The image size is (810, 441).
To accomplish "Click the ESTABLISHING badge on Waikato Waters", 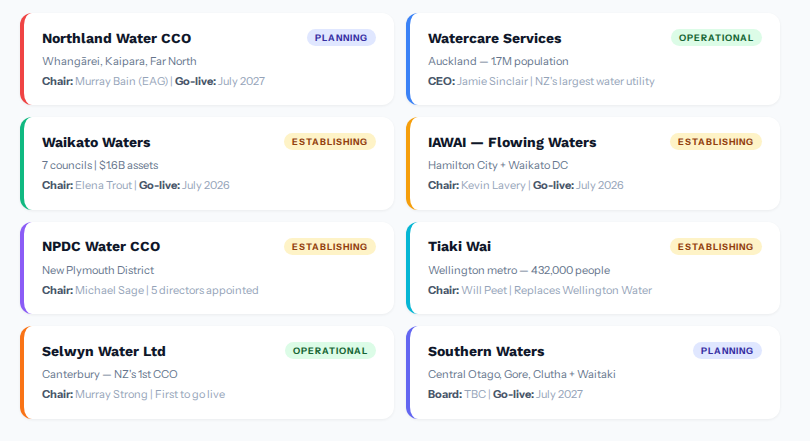I will (330, 142).
